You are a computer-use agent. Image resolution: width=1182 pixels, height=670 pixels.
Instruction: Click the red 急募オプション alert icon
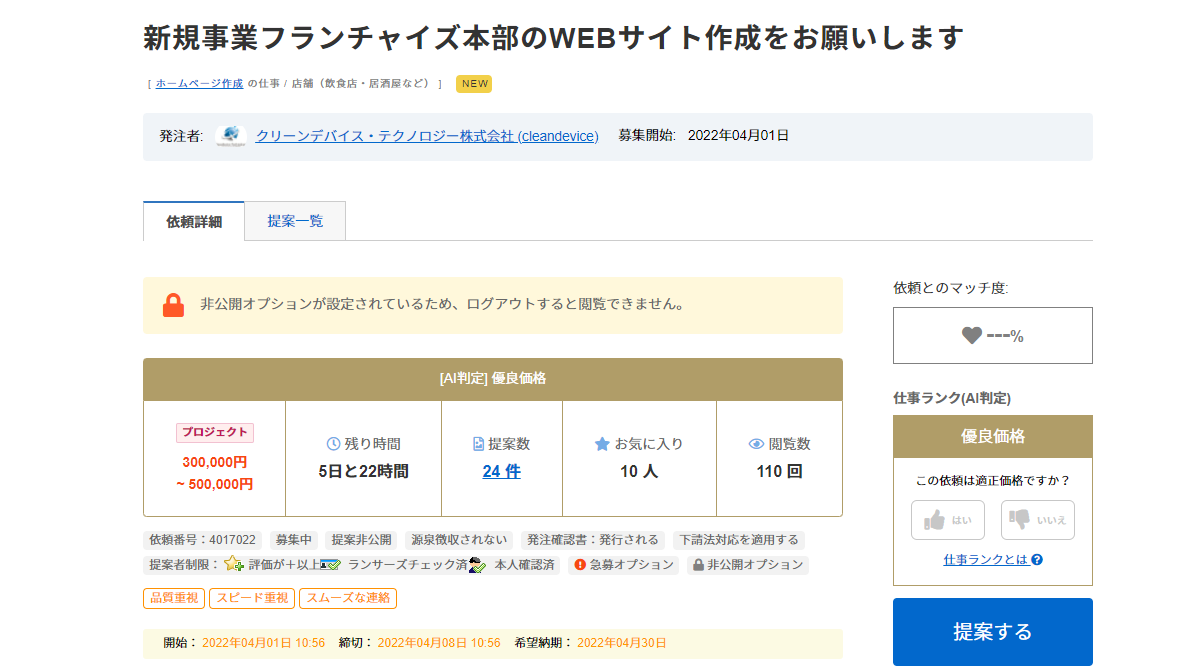pyautogui.click(x=580, y=564)
